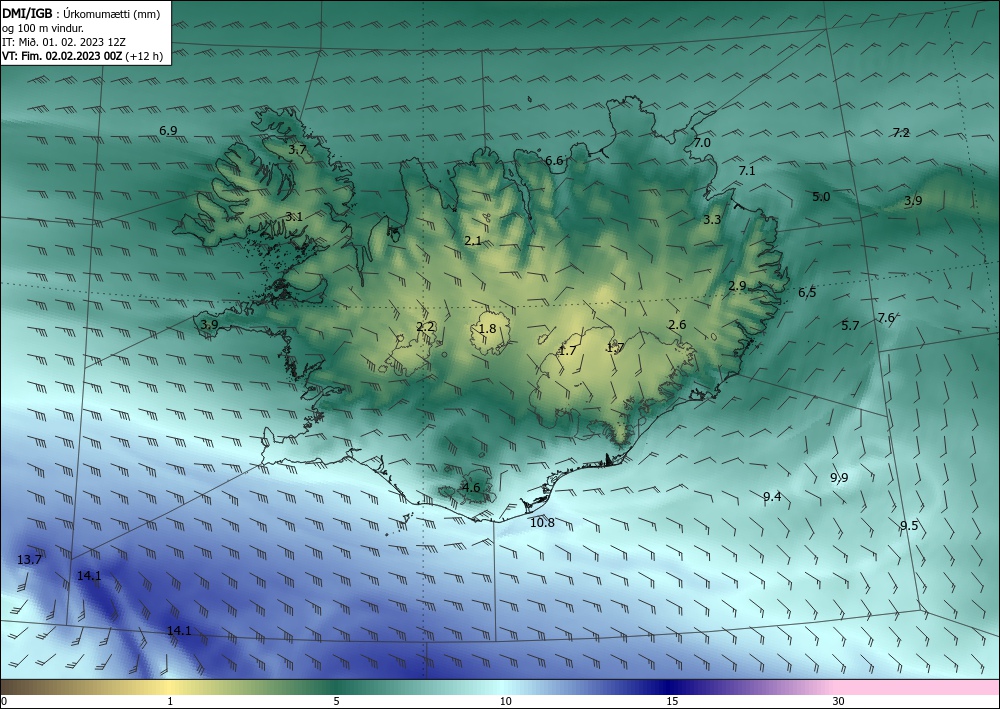
Task: Click the 13.7 value label
Action: 29,560
